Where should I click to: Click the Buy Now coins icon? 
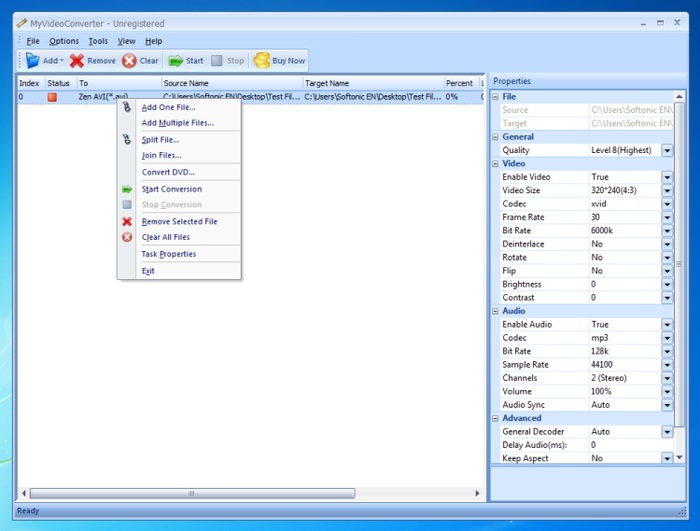click(262, 60)
